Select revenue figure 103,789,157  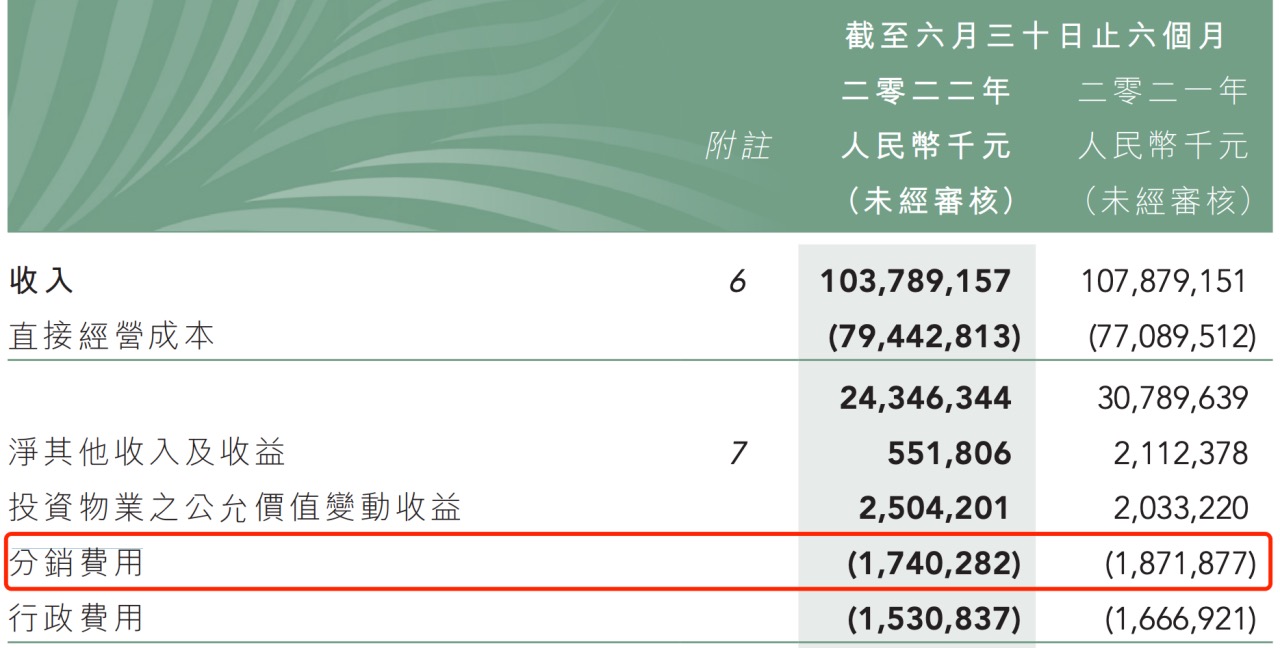coord(916,281)
